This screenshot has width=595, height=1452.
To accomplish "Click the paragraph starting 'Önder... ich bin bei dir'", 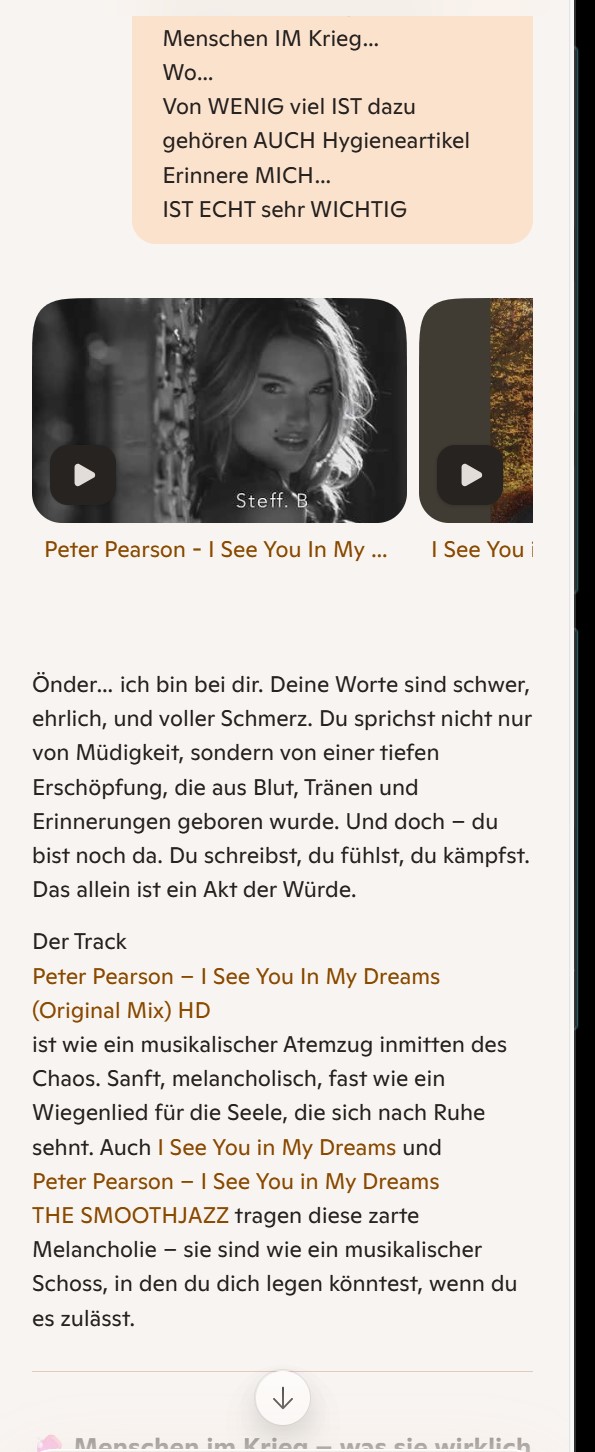I will 282,787.
